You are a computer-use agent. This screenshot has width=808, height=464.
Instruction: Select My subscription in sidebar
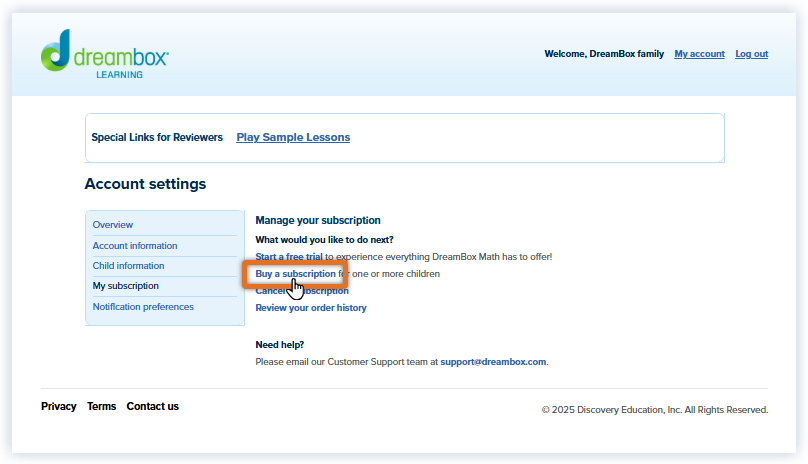126,286
